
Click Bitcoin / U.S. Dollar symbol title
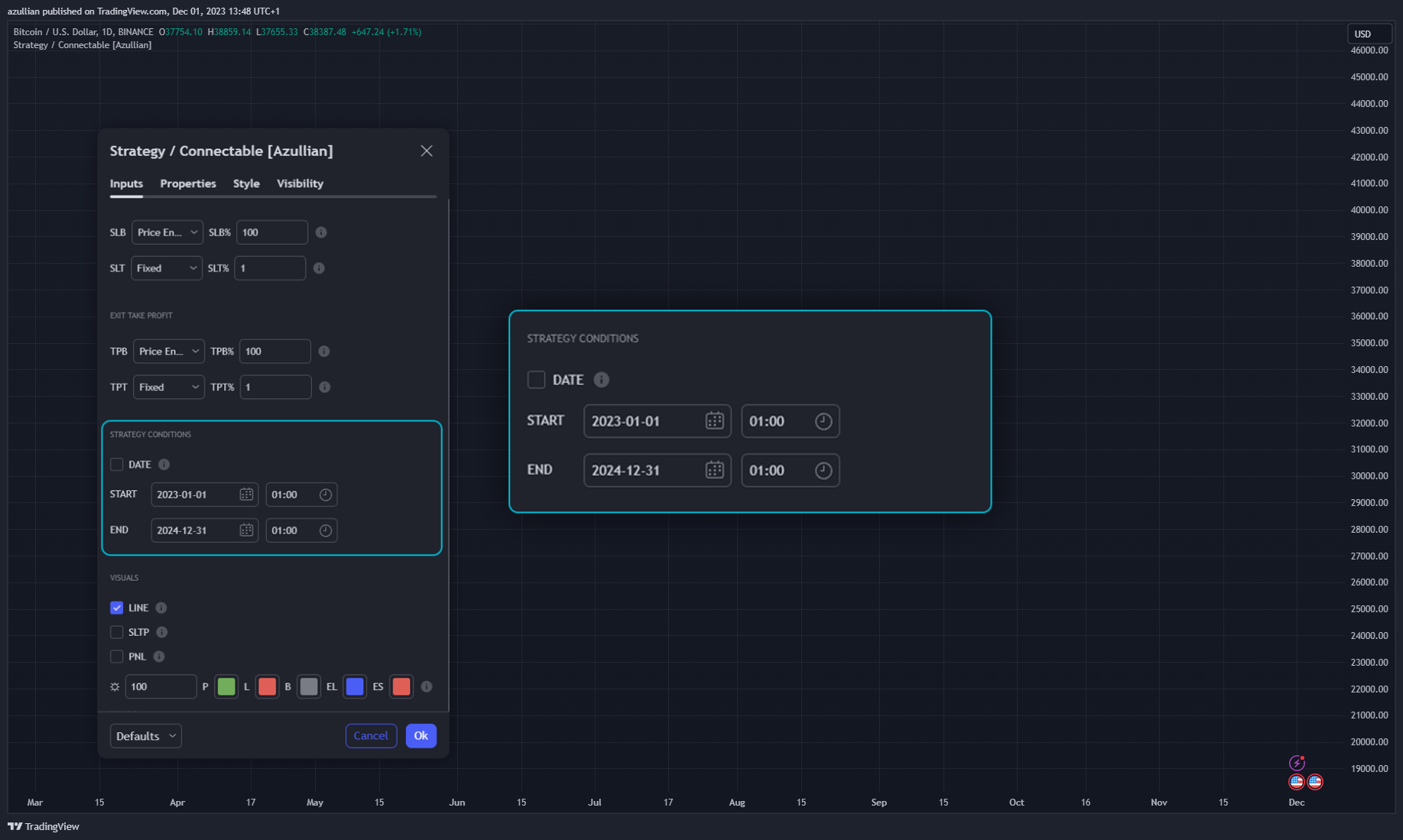pyautogui.click(x=83, y=32)
